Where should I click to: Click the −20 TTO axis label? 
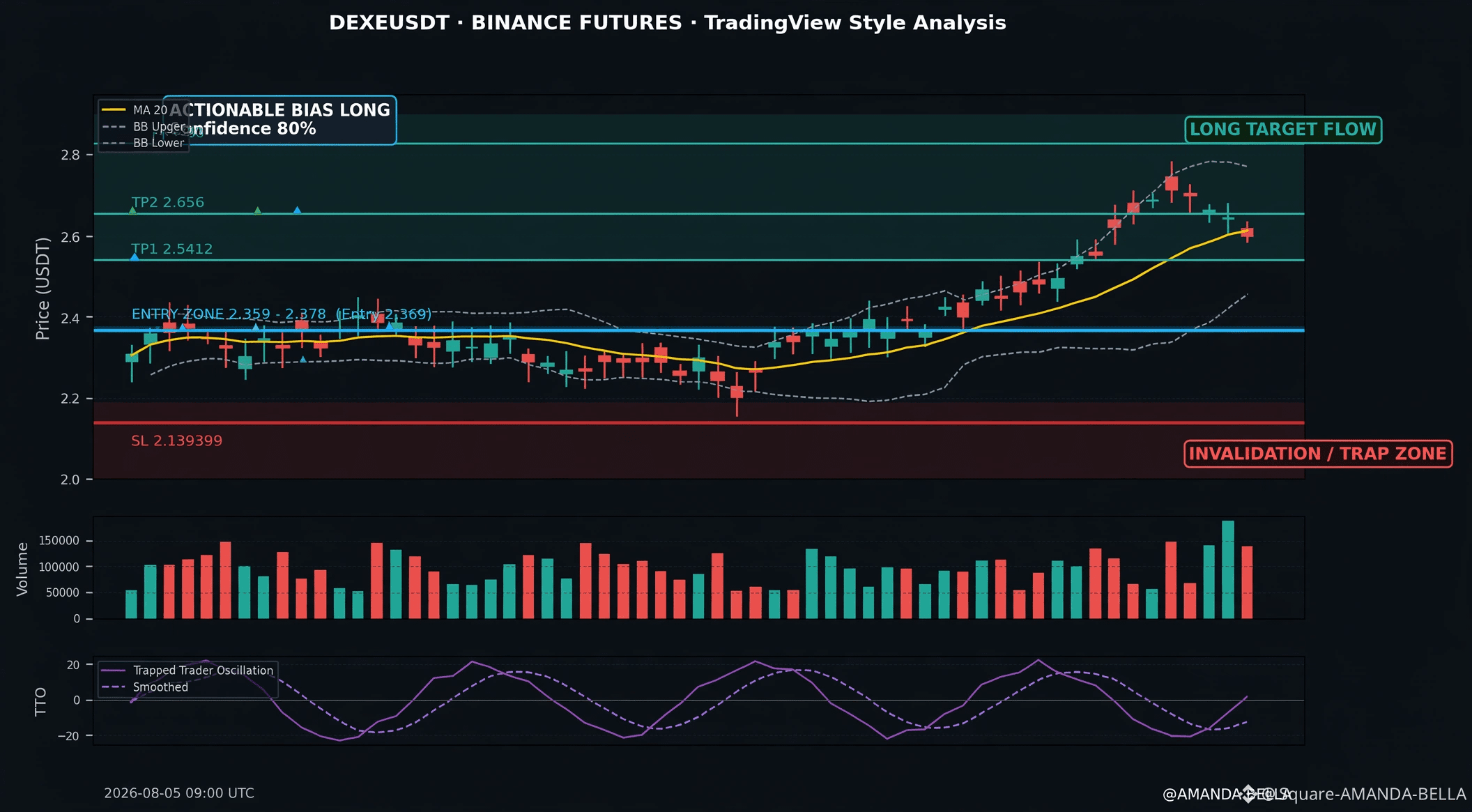[x=68, y=736]
